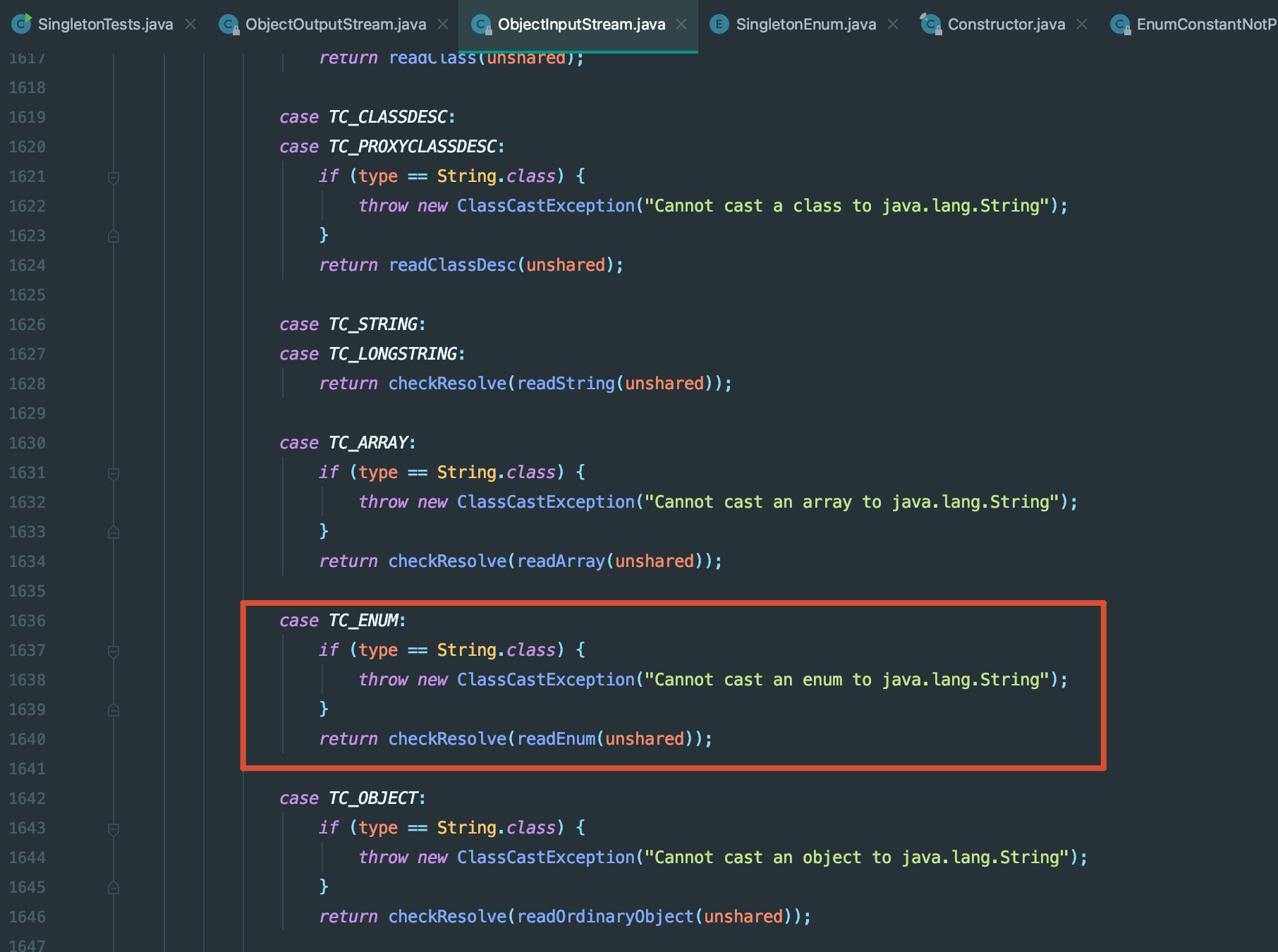This screenshot has height=952, width=1278.
Task: Close the ObjectOutputStream.java tab
Action: click(x=443, y=24)
